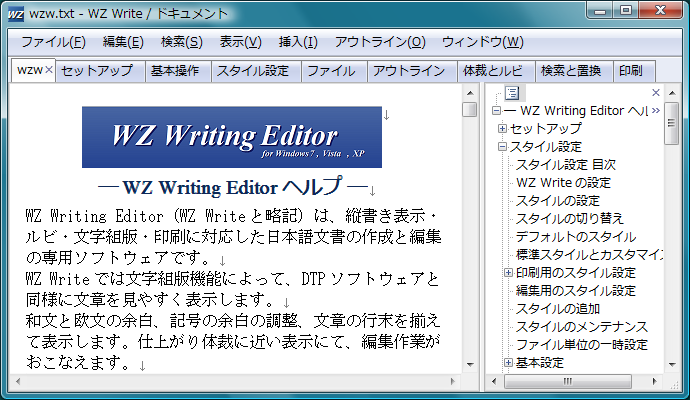Maximize the WZ Write window
The image size is (690, 400).
point(626,10)
